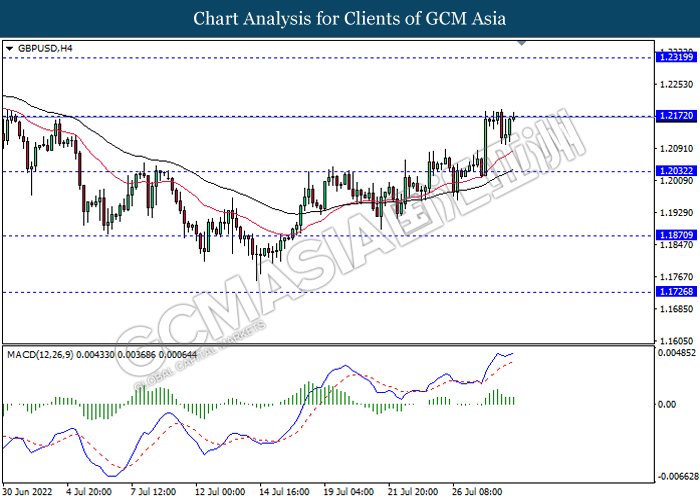700x500 pixels.
Task: Click the 12 Jul 00:00 time label
Action: pyautogui.click(x=220, y=492)
